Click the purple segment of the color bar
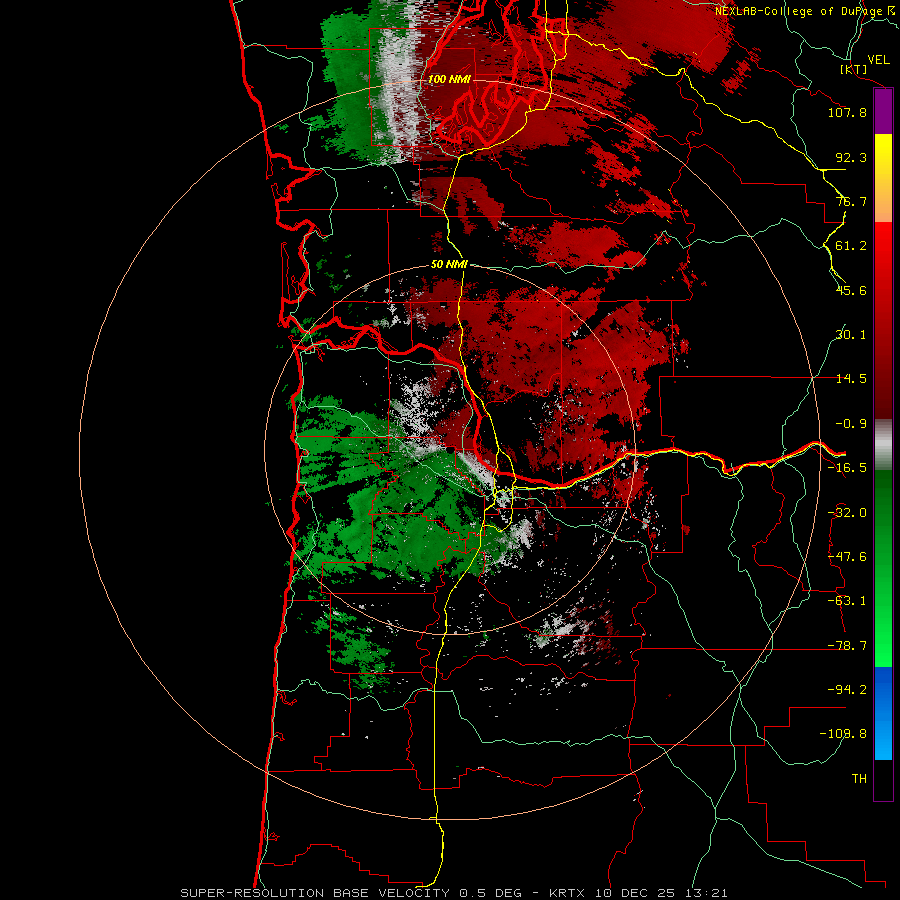Image resolution: width=900 pixels, height=900 pixels. [883, 112]
